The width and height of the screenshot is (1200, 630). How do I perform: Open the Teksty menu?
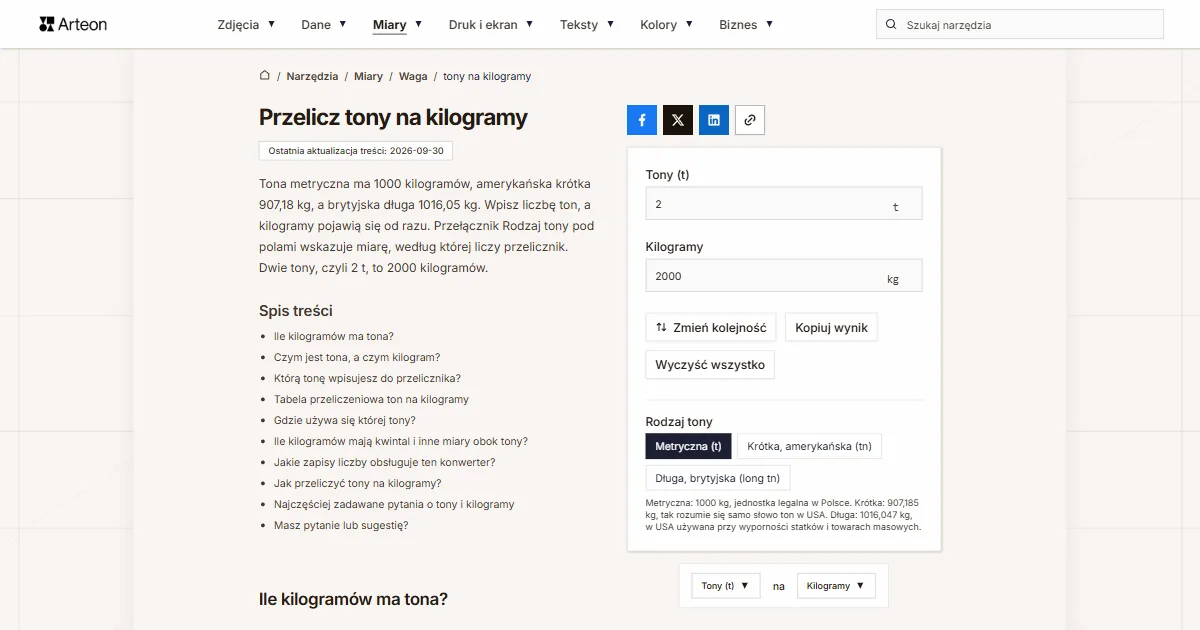click(587, 25)
